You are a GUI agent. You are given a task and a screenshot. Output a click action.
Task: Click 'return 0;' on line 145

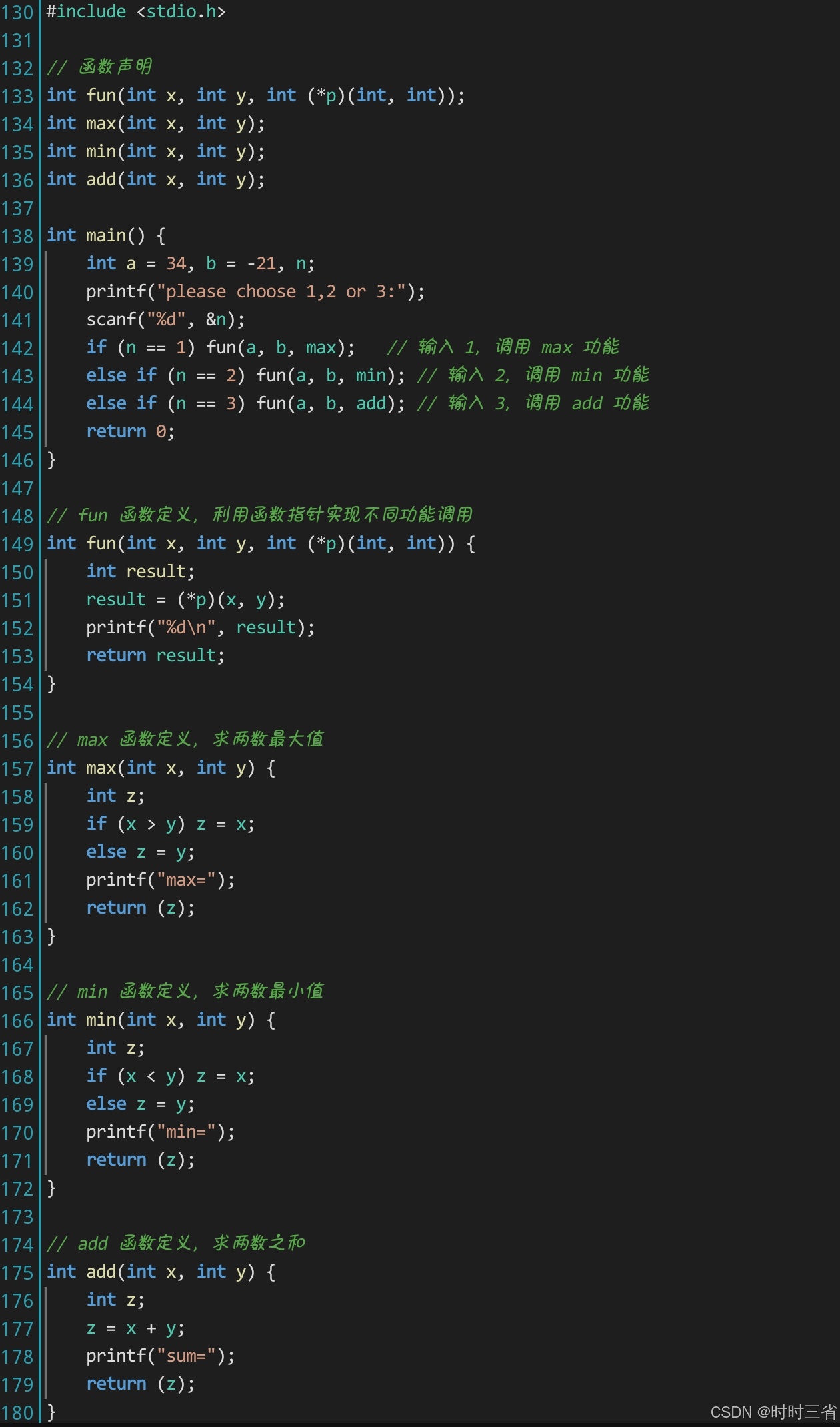[131, 432]
